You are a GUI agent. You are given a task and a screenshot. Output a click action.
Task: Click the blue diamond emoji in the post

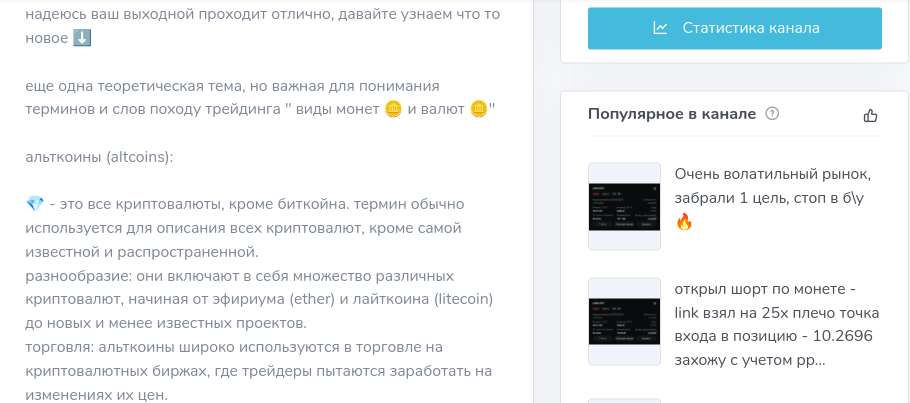click(35, 204)
